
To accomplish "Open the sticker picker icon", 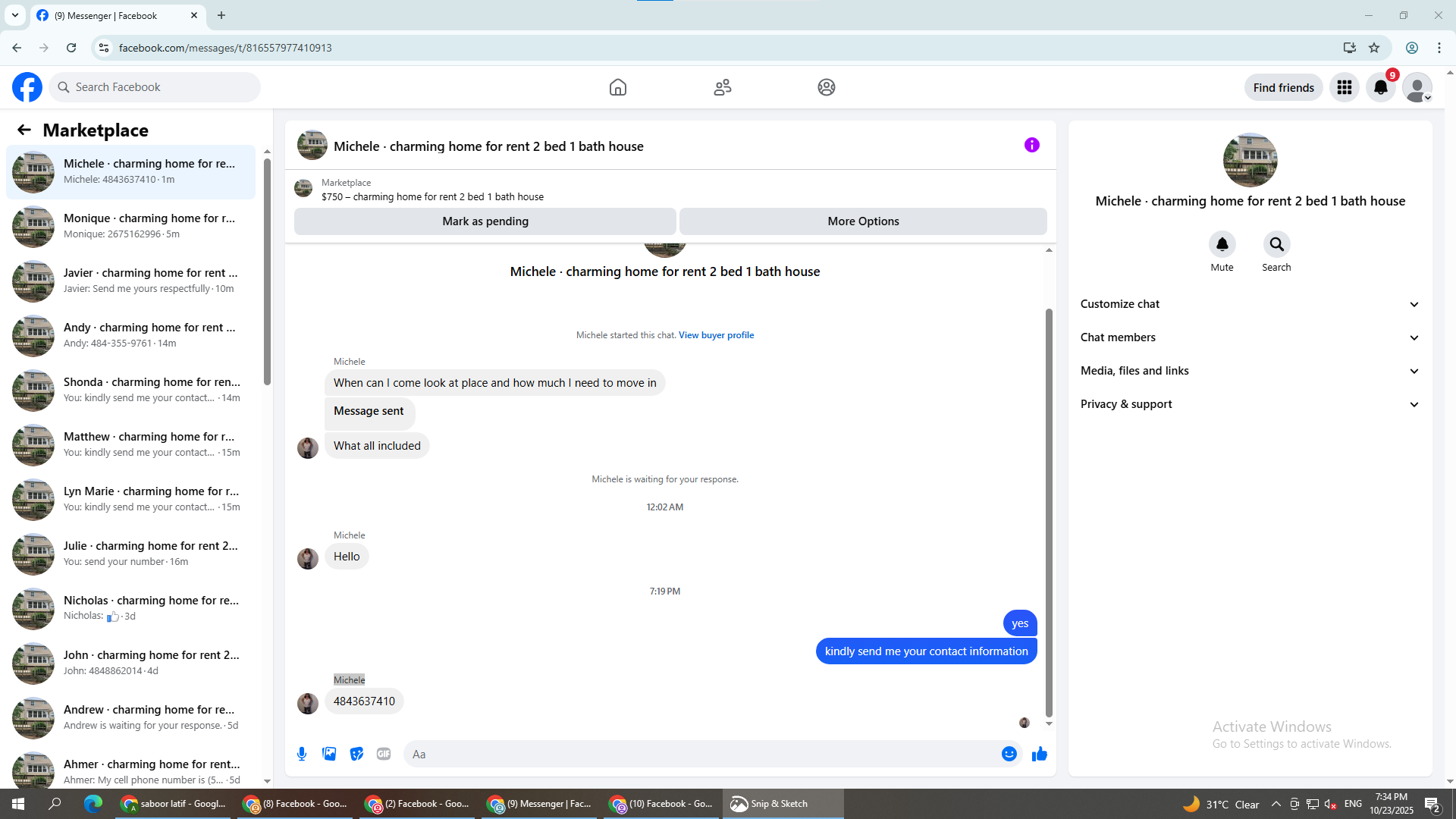I will [x=356, y=754].
